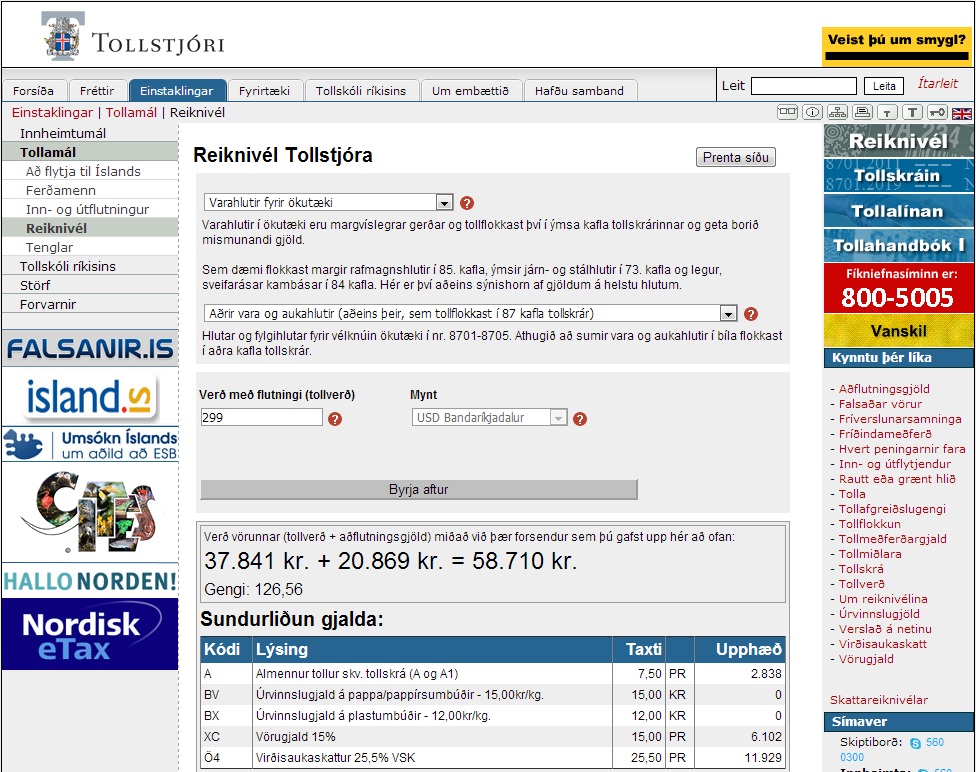
Task: Open the Tollskóli ríkisins tab
Action: (361, 91)
